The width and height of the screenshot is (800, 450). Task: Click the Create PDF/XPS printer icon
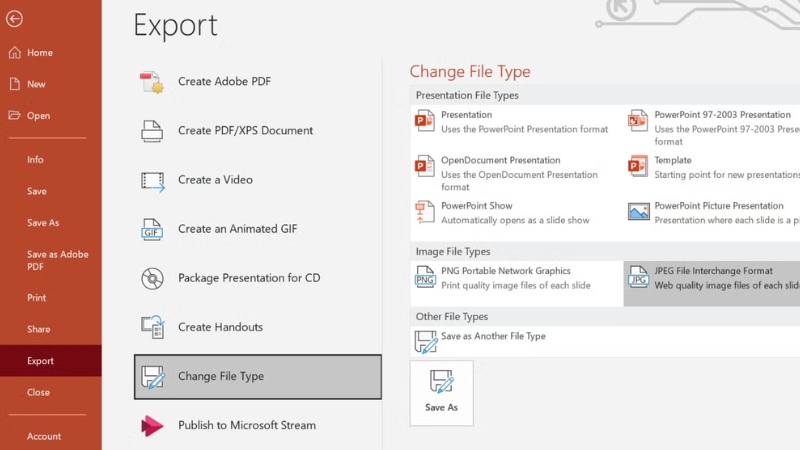tap(152, 131)
